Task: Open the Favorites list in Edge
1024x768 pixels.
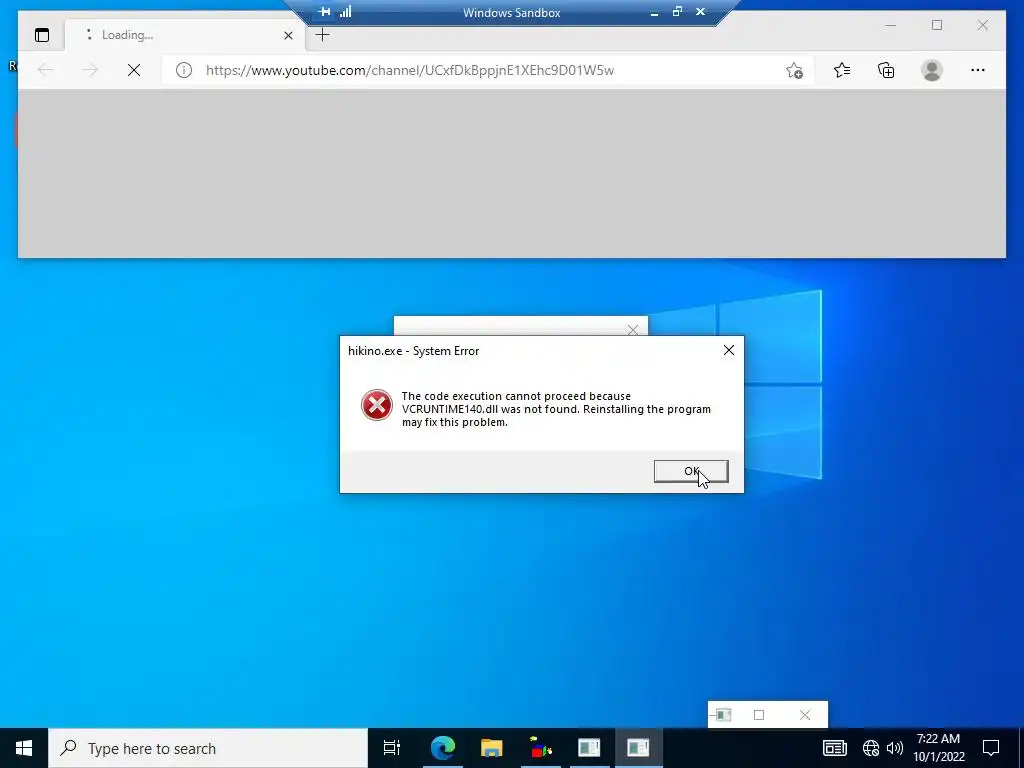Action: (x=842, y=70)
